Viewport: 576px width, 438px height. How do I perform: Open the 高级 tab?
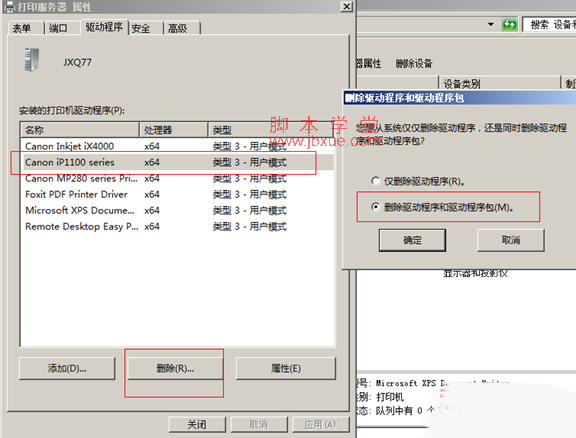(177, 28)
